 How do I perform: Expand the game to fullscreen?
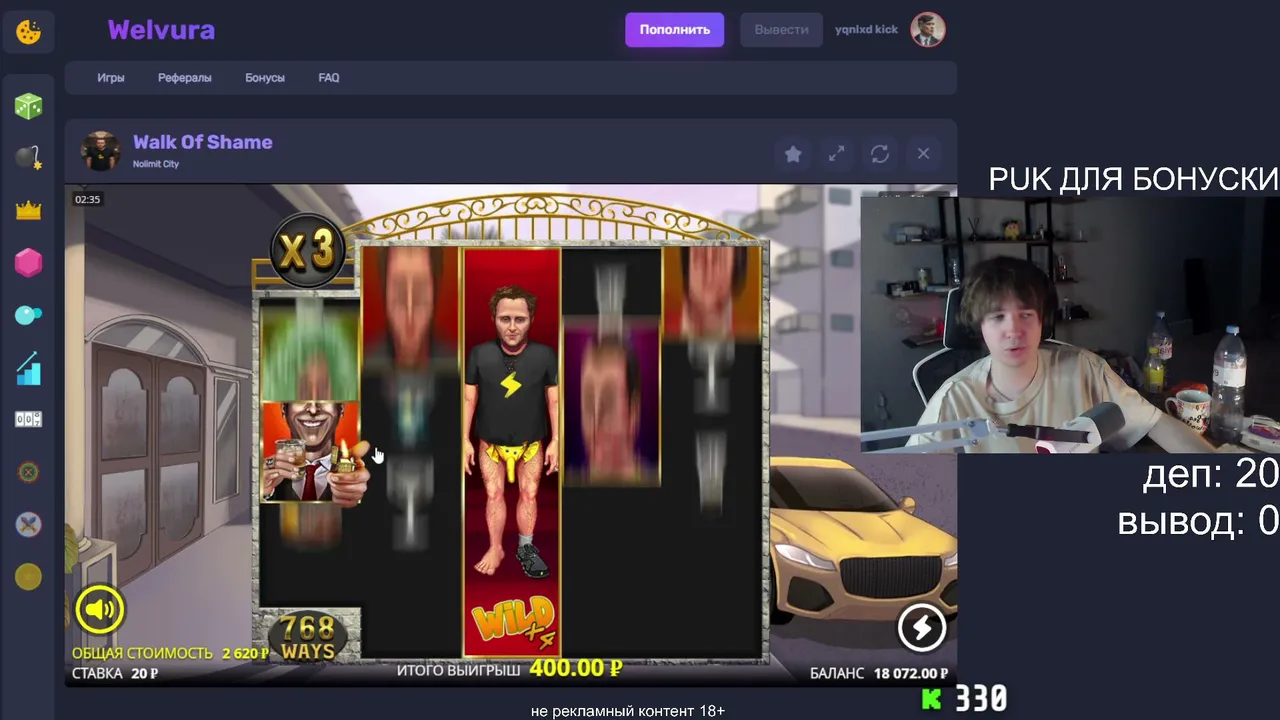837,154
